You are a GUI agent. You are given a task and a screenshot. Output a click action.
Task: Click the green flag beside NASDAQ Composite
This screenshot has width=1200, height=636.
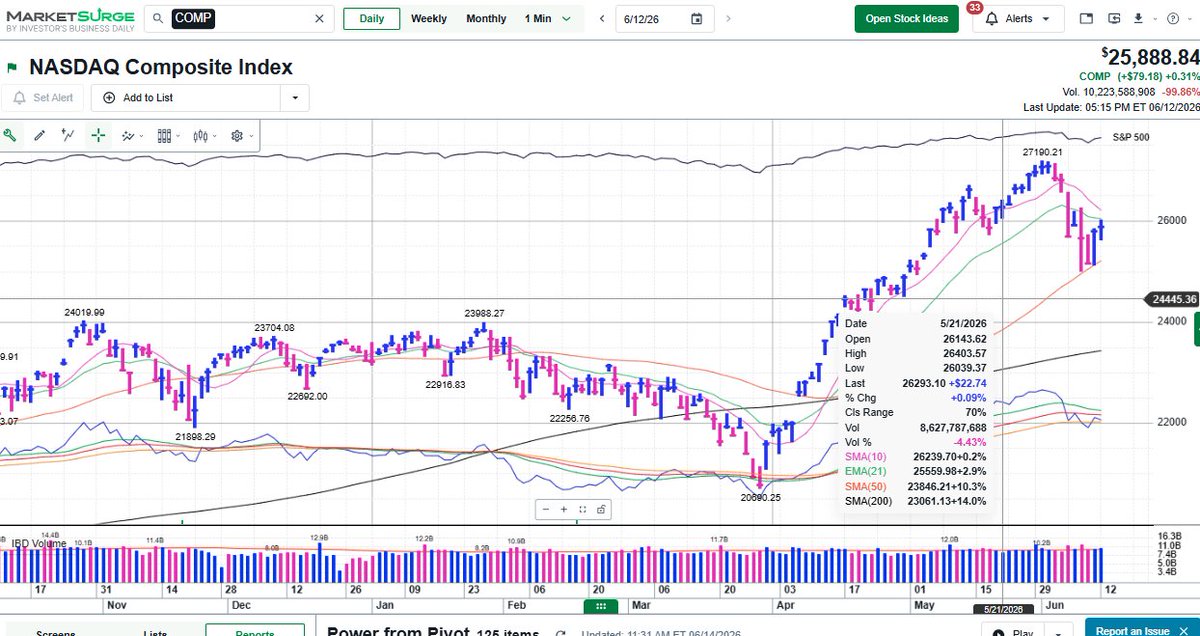(12, 68)
